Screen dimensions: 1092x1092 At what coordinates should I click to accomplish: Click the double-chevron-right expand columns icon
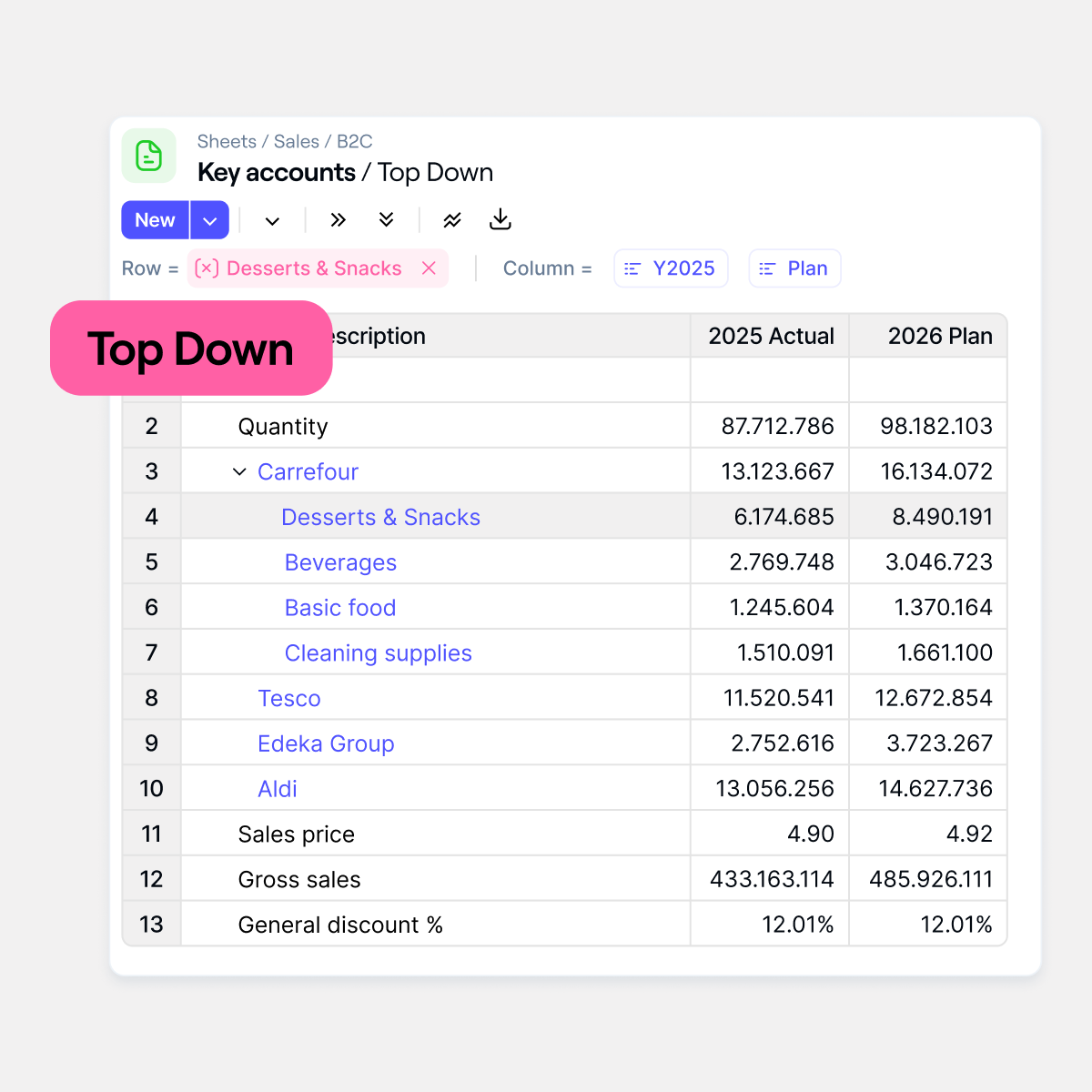tap(338, 219)
